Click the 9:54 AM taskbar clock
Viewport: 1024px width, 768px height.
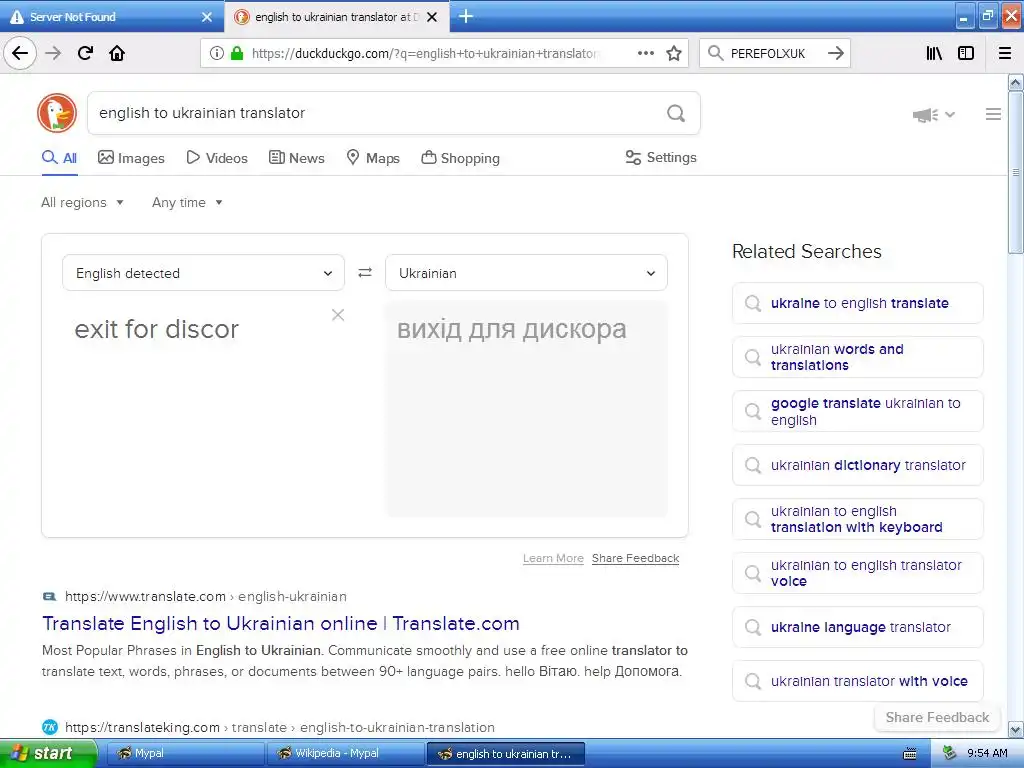click(987, 754)
